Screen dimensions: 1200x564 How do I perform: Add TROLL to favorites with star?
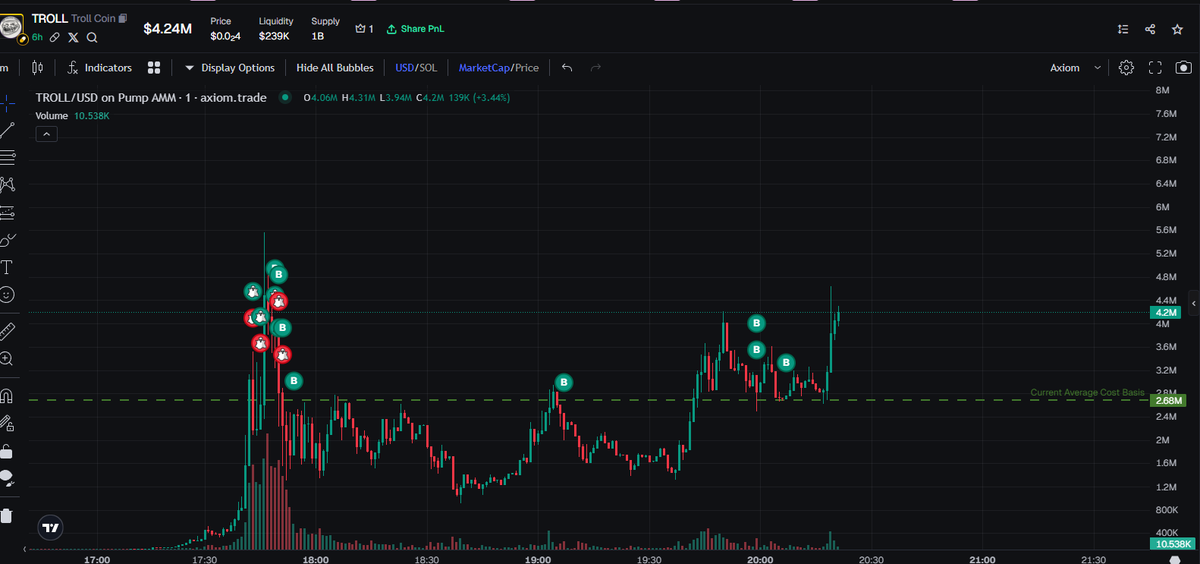pos(1177,30)
